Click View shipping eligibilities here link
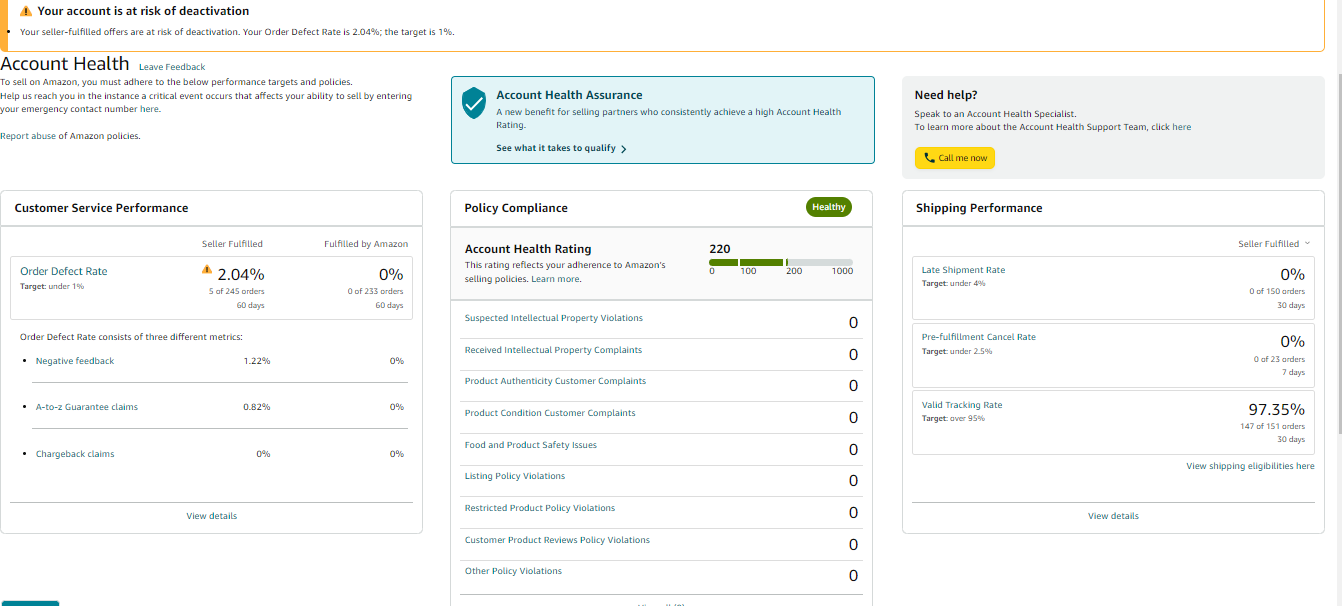Screen dimensions: 1342x606 point(1250,466)
